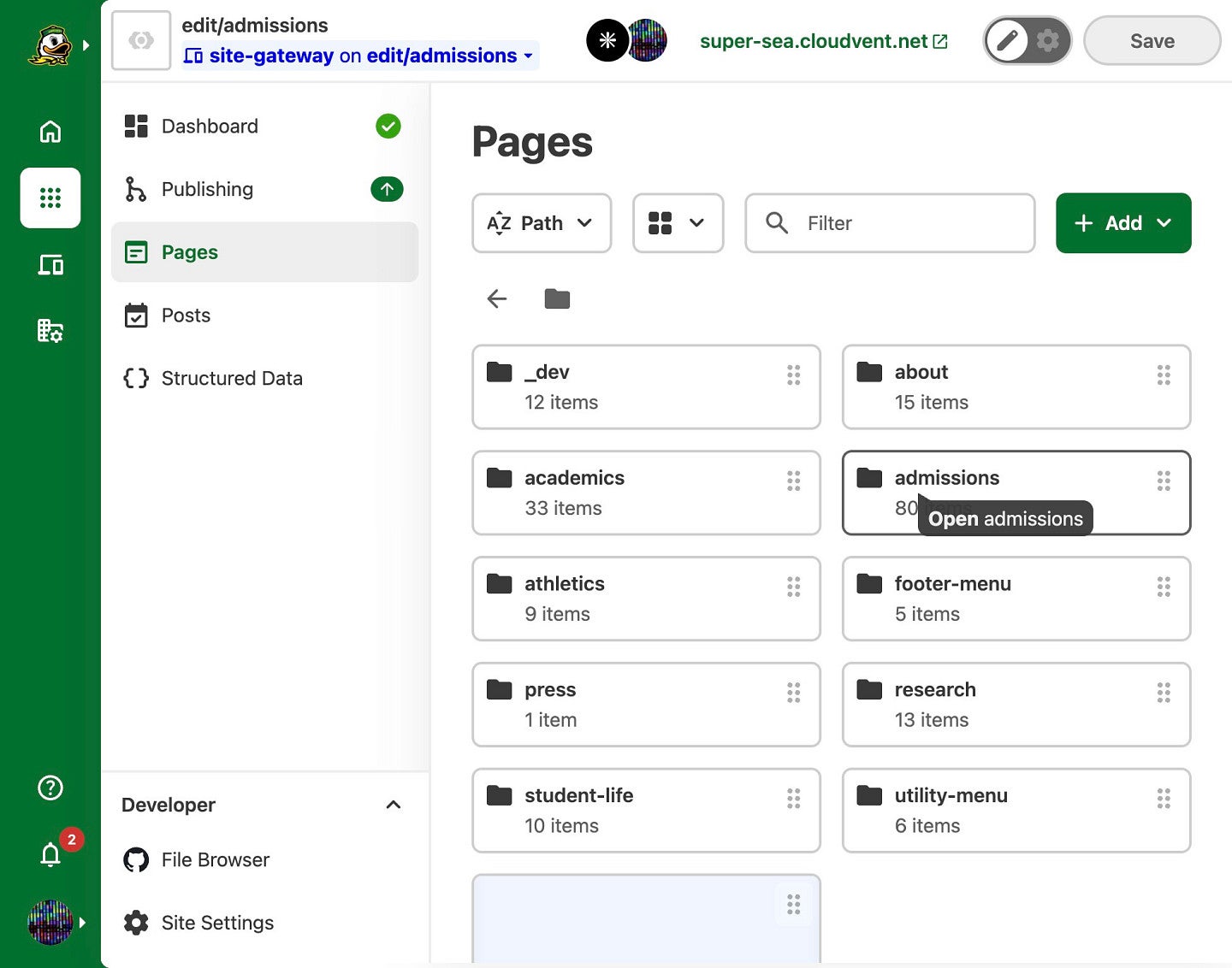
Task: Click drag handle on admissions folder
Action: click(1164, 481)
